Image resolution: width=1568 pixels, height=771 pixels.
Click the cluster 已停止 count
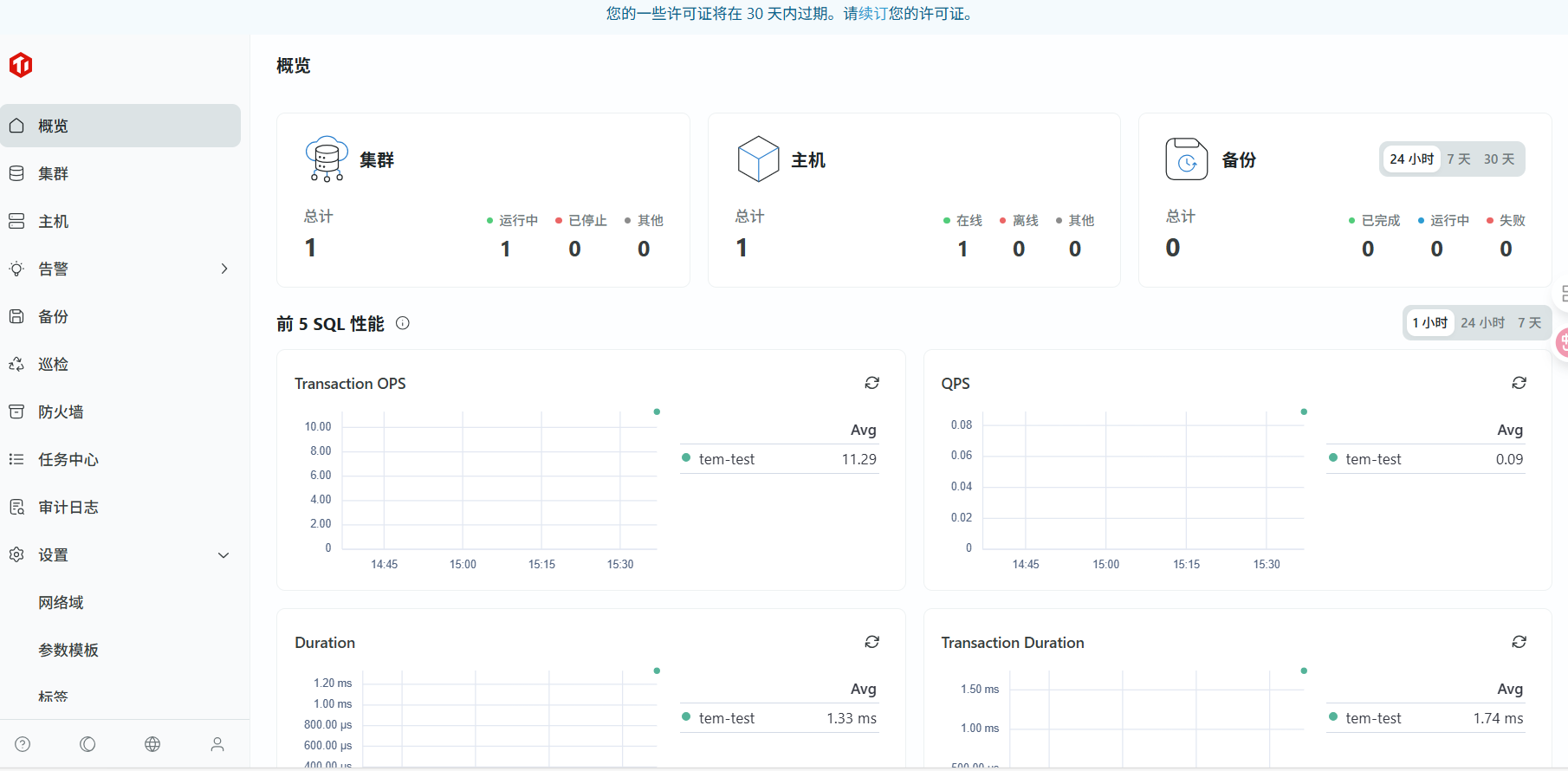coord(574,249)
